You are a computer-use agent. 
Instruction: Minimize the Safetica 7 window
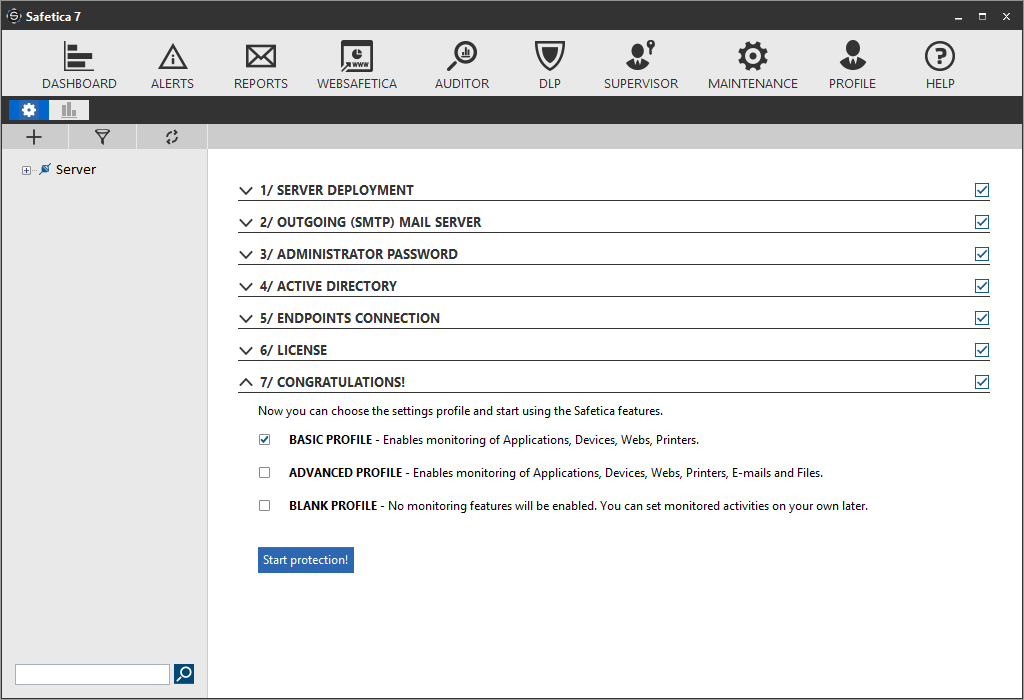959,17
